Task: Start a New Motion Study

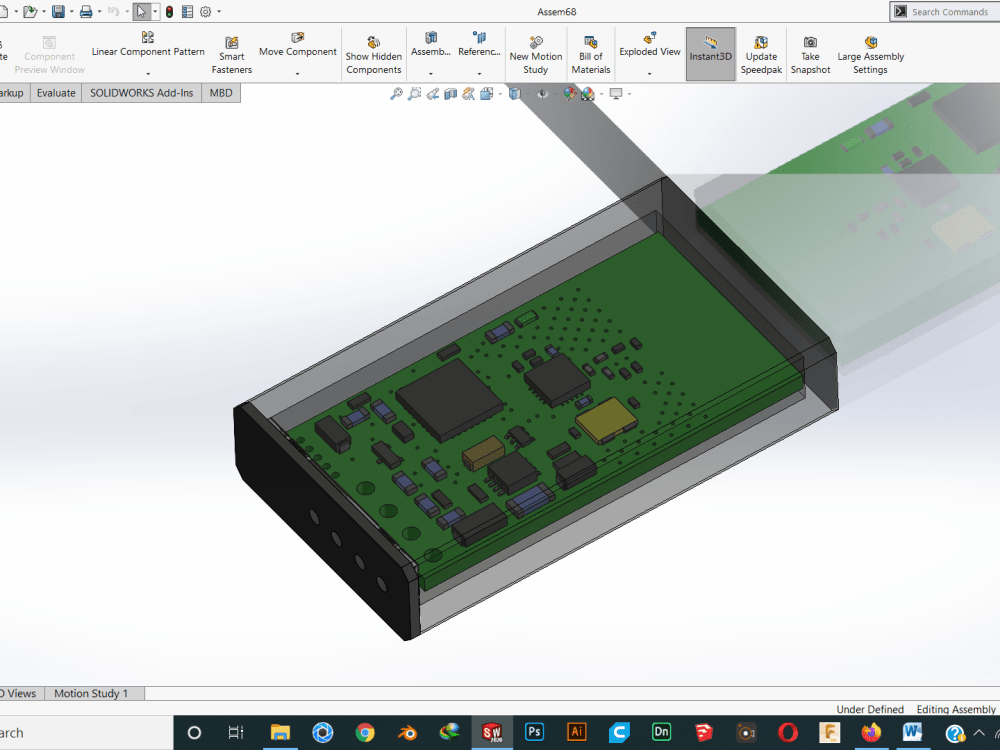Action: tap(536, 55)
